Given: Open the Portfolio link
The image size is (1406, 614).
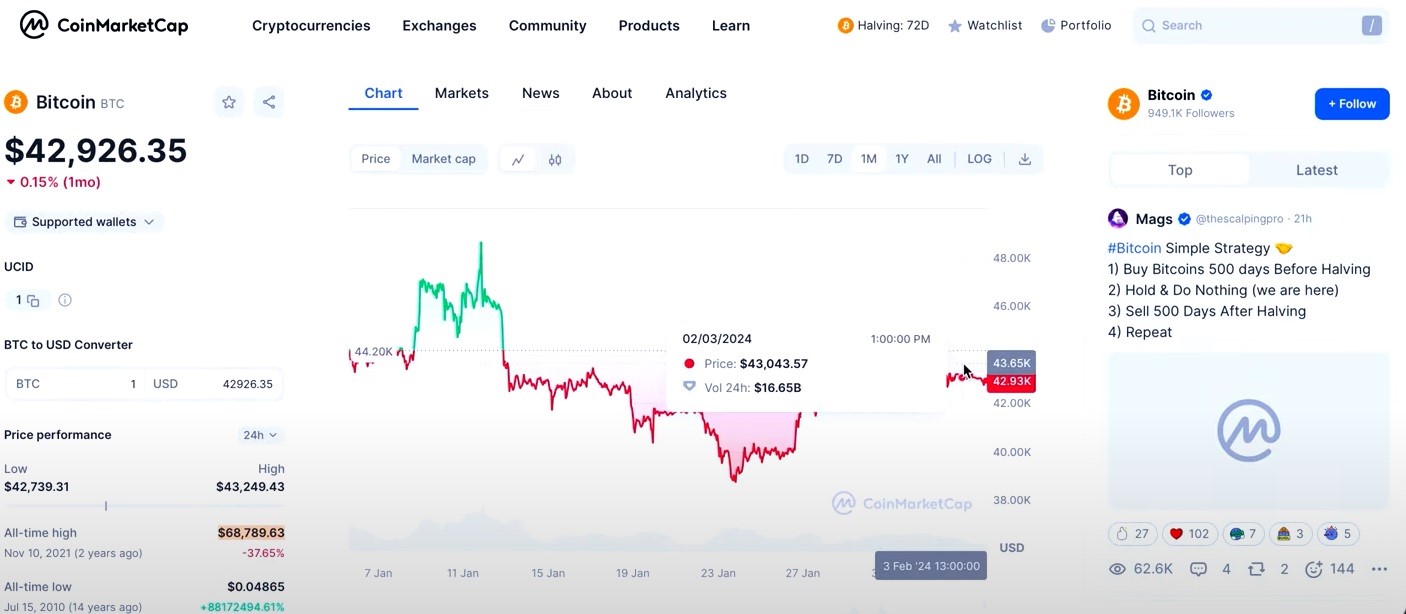Looking at the screenshot, I should pos(1076,25).
